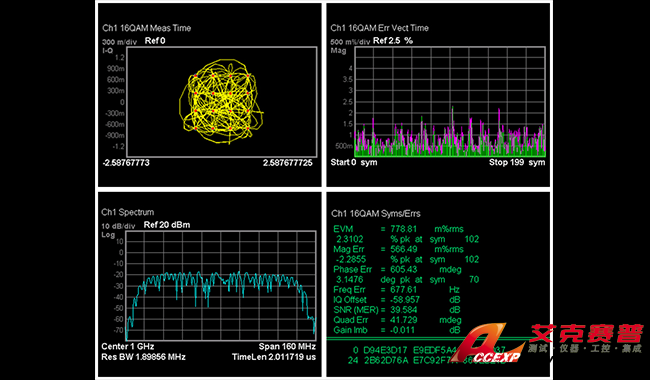Image resolution: width=650 pixels, height=380 pixels.
Task: Click the 300 m/div scale label
Action: pyautogui.click(x=119, y=42)
